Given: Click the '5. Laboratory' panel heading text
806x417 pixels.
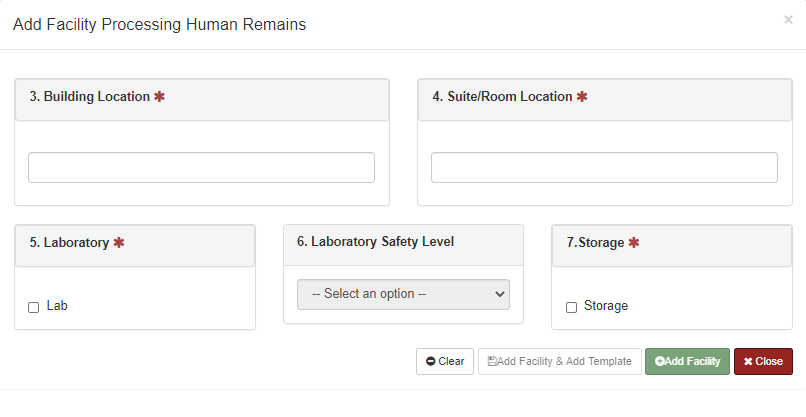Looking at the screenshot, I should click(69, 242).
